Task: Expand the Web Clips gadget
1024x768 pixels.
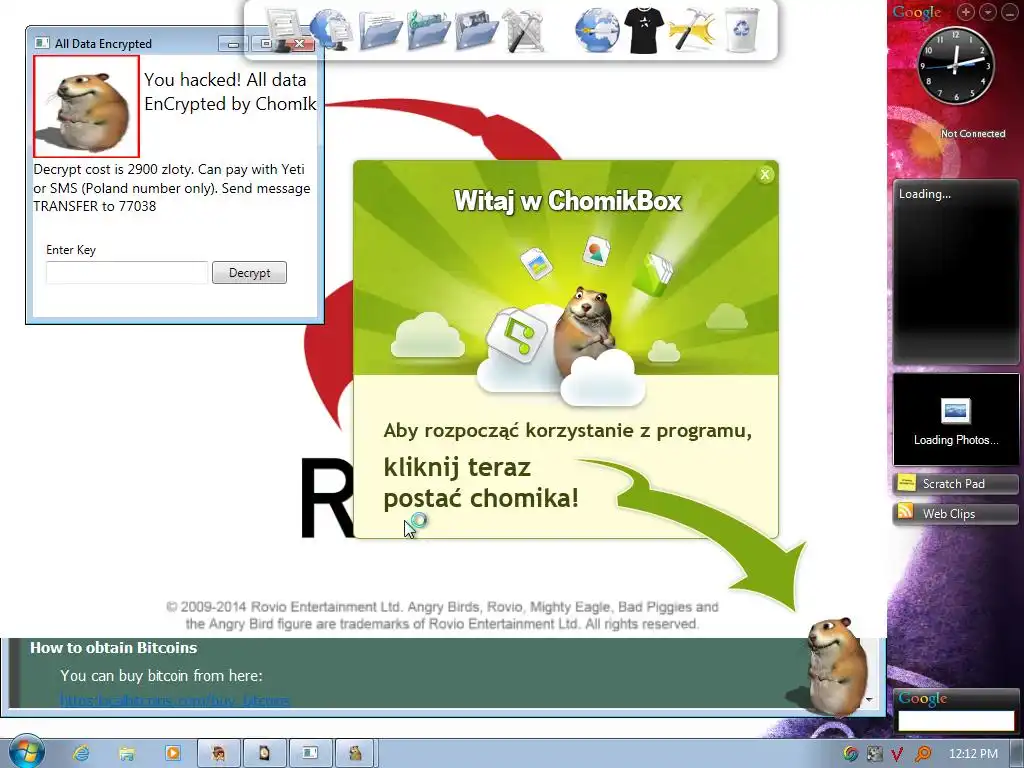Action: [x=955, y=513]
